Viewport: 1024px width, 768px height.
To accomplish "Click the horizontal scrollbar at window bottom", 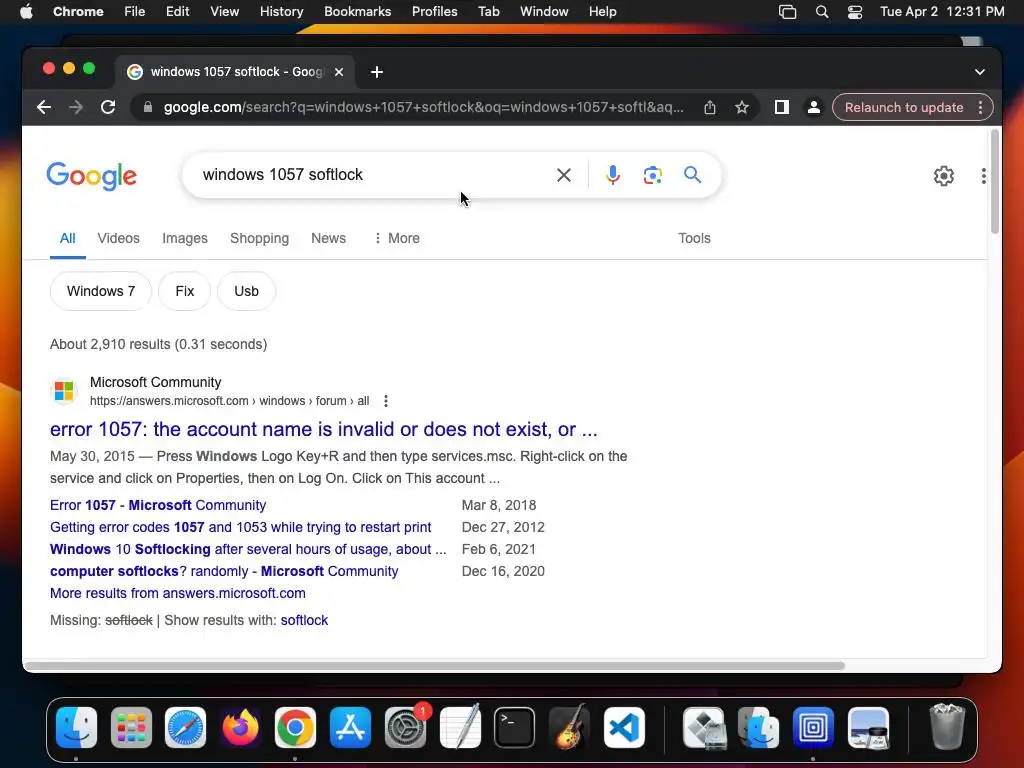I will [434, 666].
